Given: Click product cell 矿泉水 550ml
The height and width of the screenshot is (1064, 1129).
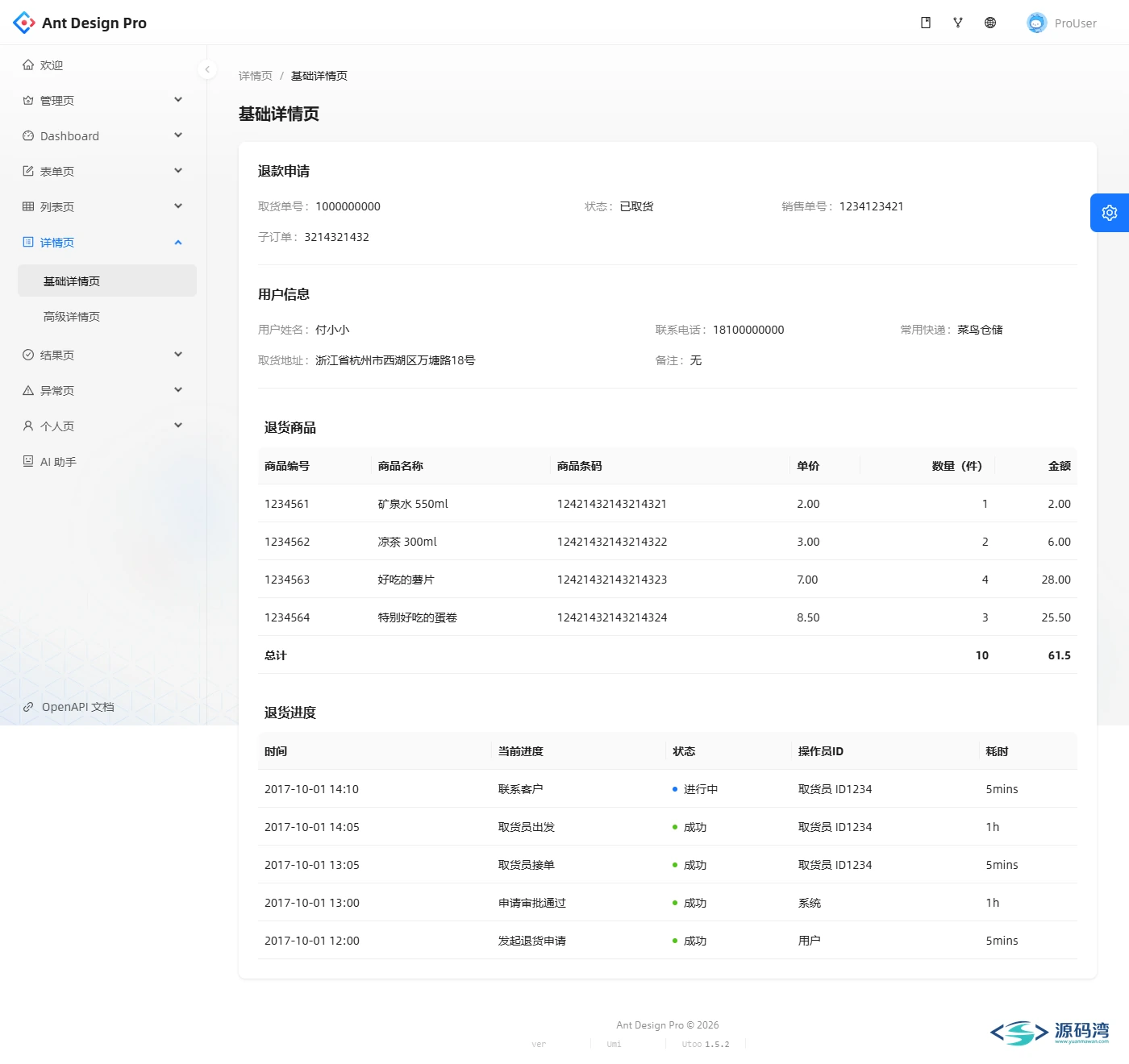Looking at the screenshot, I should [413, 504].
